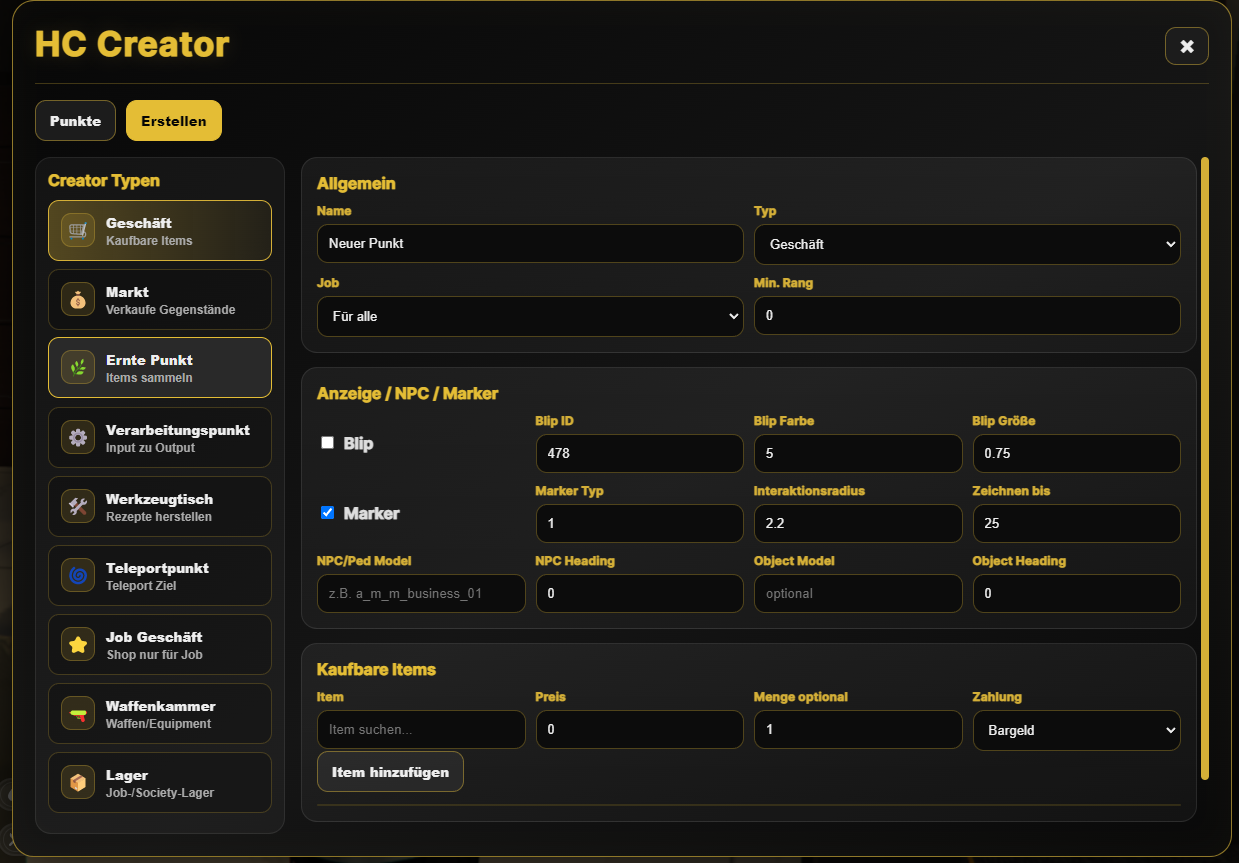
Task: Click the Waffen/Equipment description text
Action: coord(158,724)
